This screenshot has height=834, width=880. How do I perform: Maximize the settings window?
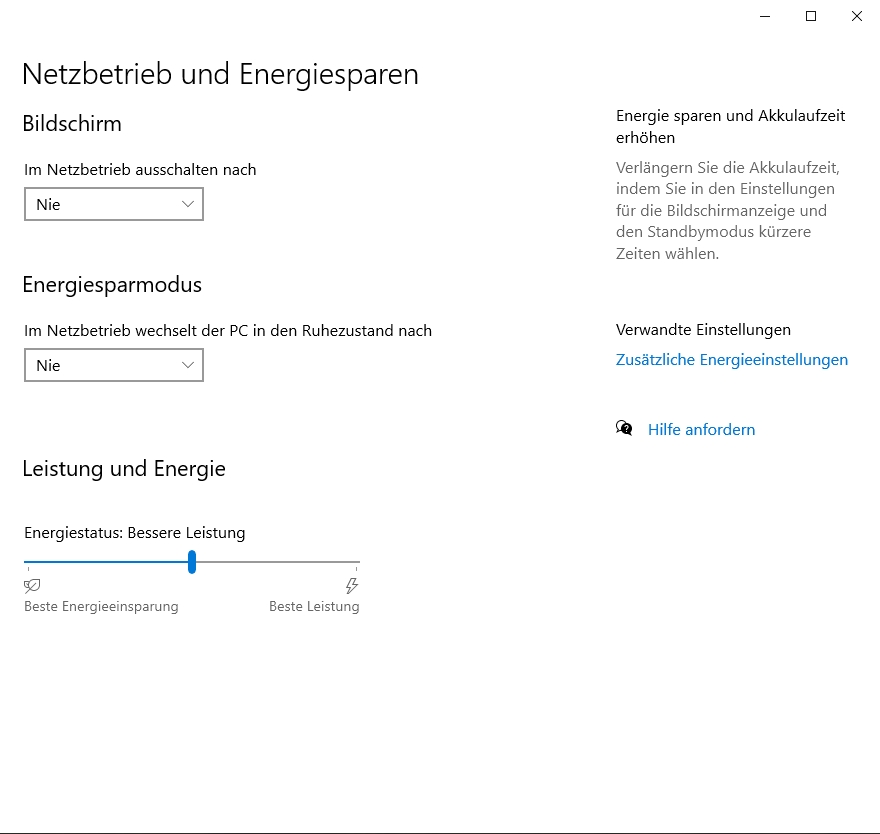[x=811, y=16]
